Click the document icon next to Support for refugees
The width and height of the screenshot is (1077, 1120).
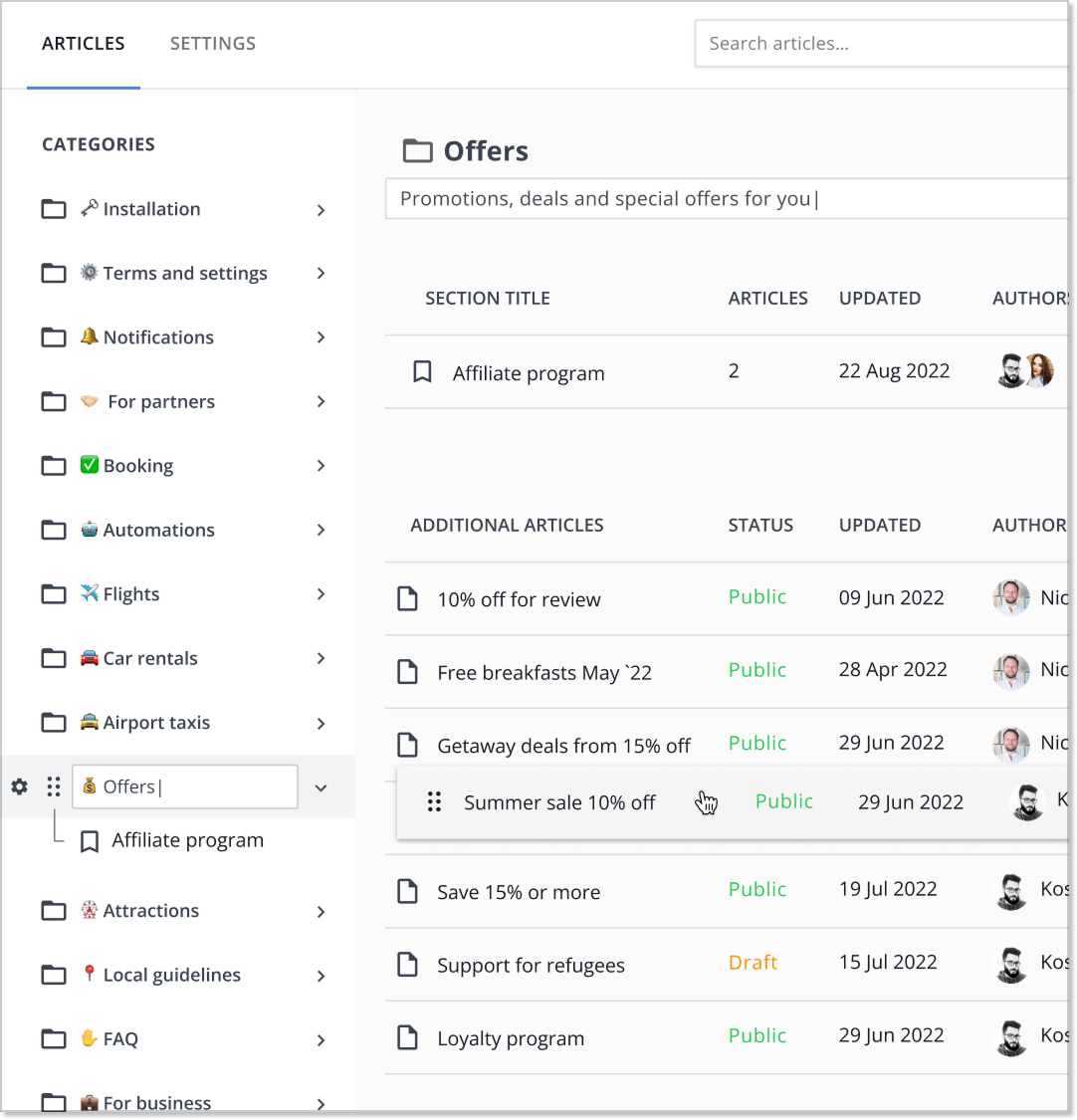(x=407, y=965)
